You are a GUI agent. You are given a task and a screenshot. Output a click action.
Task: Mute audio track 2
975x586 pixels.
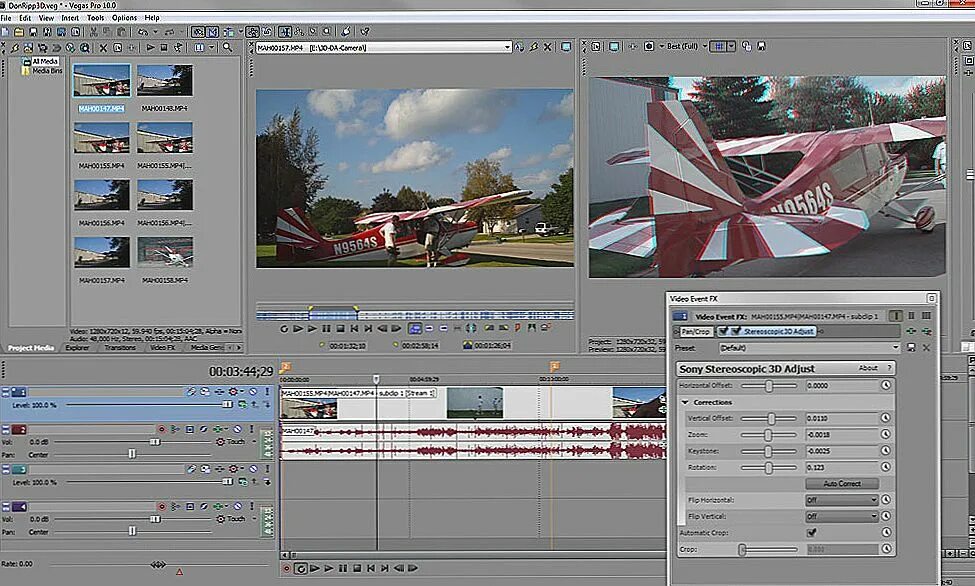click(237, 429)
